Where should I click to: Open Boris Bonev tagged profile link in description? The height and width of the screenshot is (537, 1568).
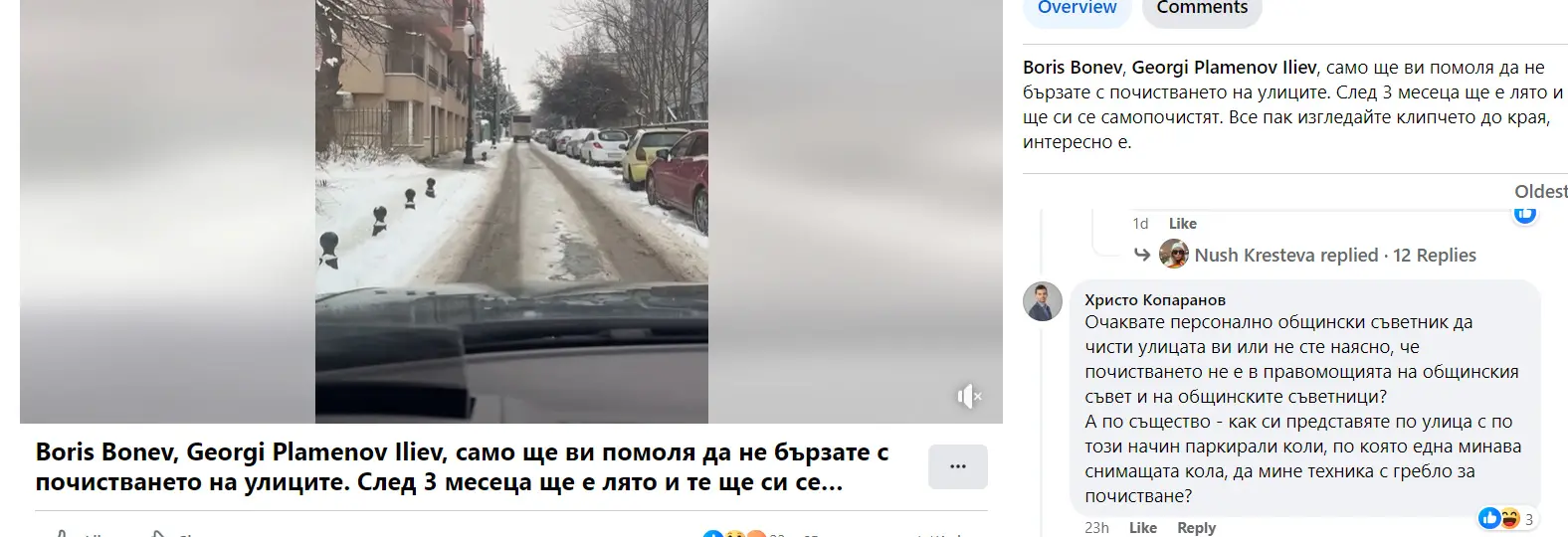tap(1073, 68)
